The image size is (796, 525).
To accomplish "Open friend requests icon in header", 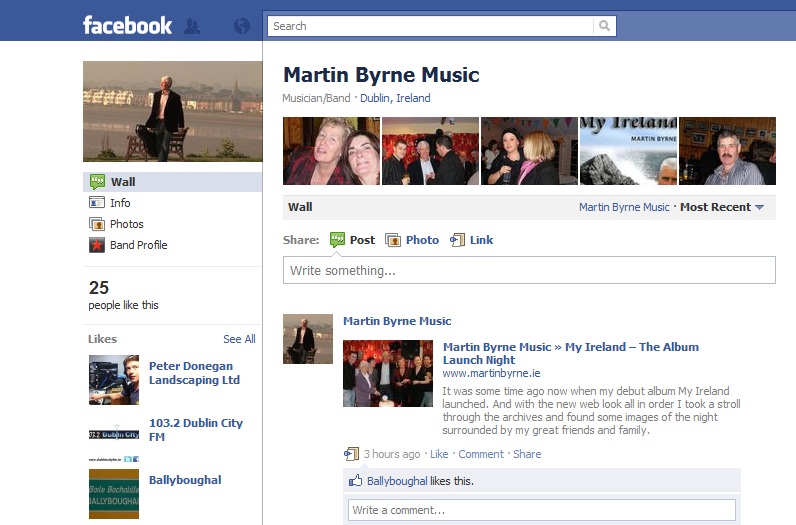I will [x=191, y=26].
